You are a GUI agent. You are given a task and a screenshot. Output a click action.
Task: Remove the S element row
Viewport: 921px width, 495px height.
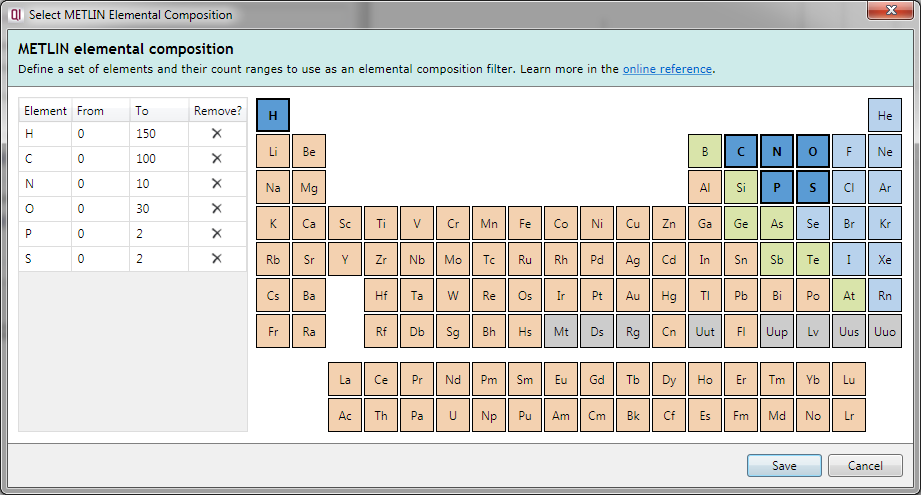point(217,258)
